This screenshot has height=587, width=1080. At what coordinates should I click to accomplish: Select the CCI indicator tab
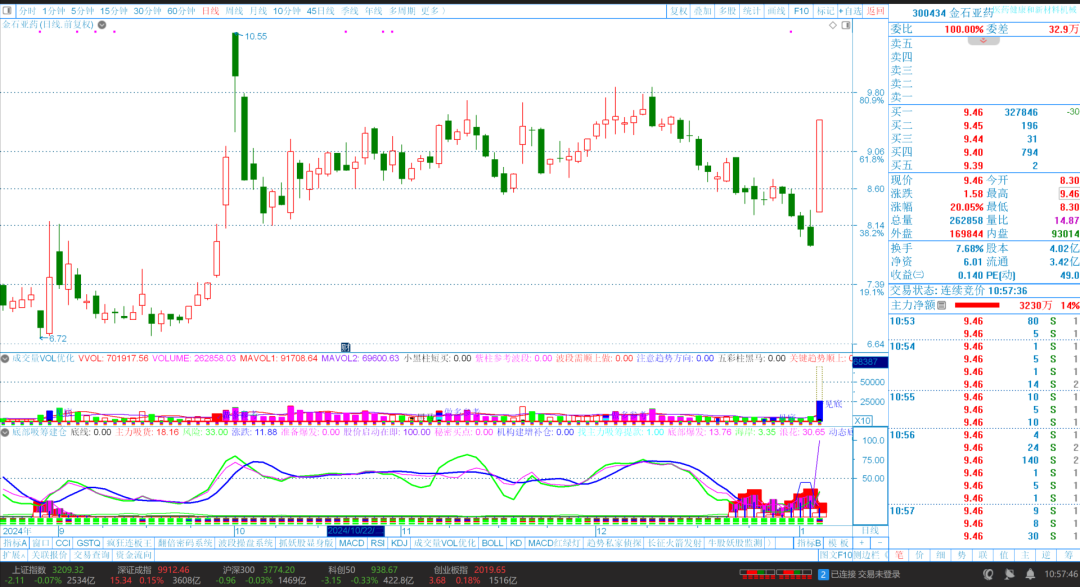(63, 543)
